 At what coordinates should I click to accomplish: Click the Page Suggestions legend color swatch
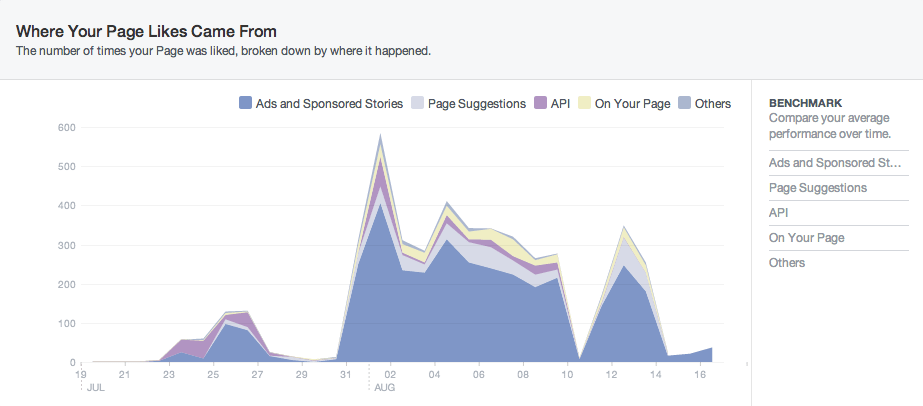click(x=418, y=103)
